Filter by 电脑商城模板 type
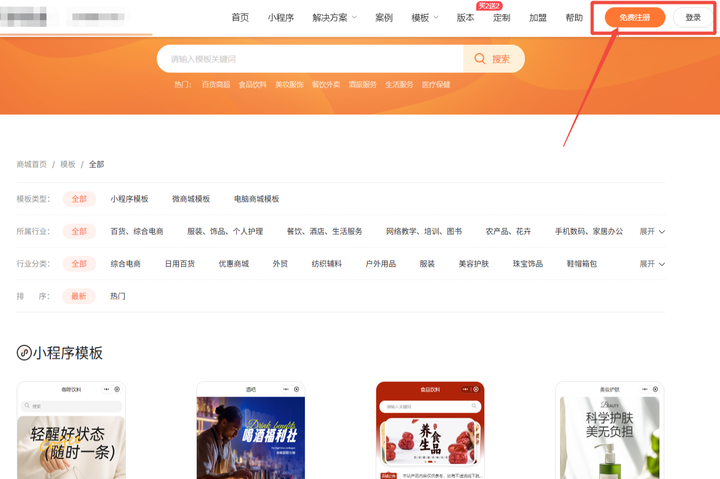 click(x=256, y=199)
